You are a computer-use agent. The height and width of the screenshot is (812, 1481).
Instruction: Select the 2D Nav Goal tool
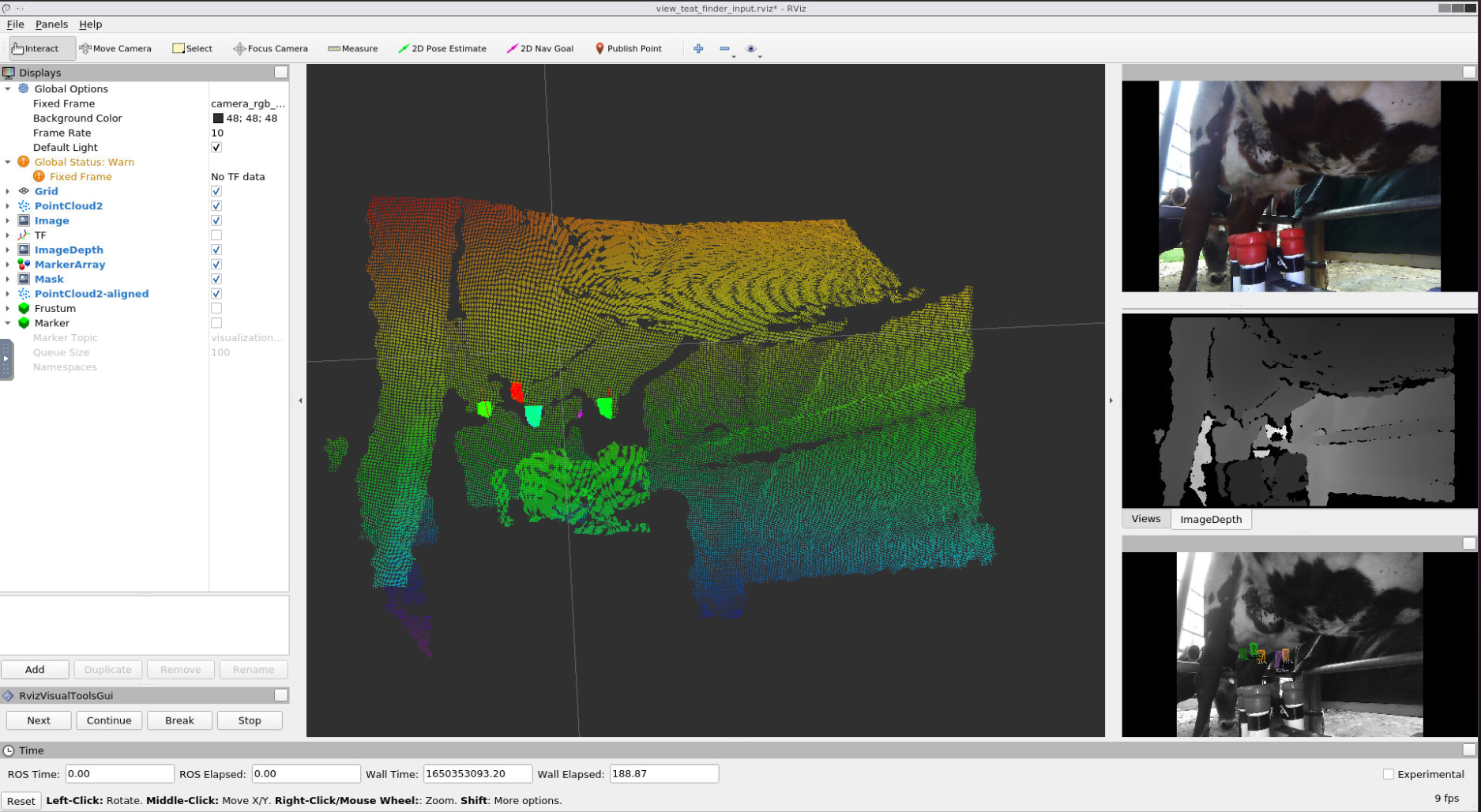539,48
